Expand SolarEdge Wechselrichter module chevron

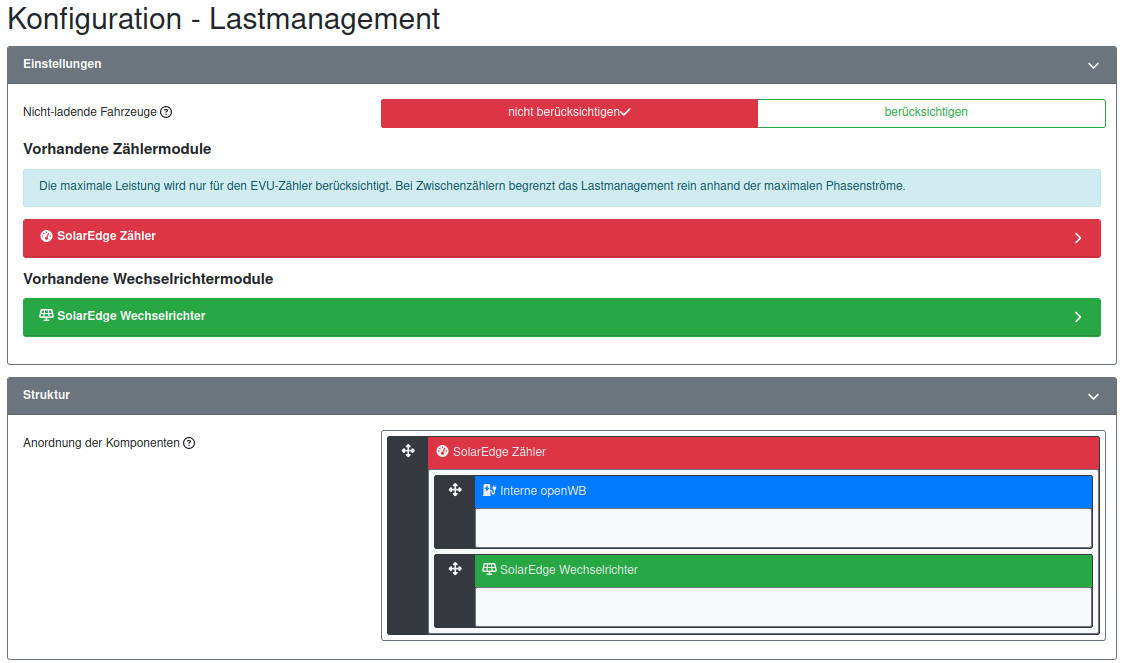point(1078,317)
